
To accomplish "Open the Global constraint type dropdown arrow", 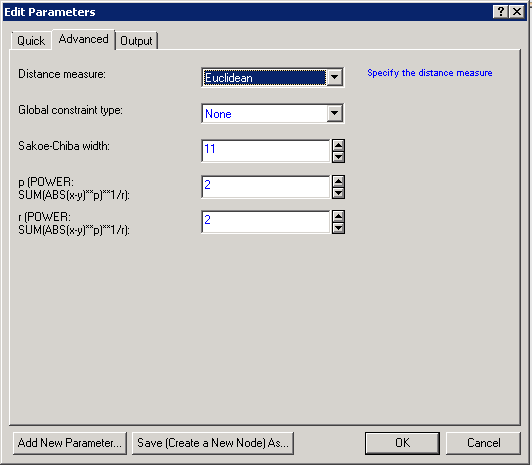I will pyautogui.click(x=335, y=113).
